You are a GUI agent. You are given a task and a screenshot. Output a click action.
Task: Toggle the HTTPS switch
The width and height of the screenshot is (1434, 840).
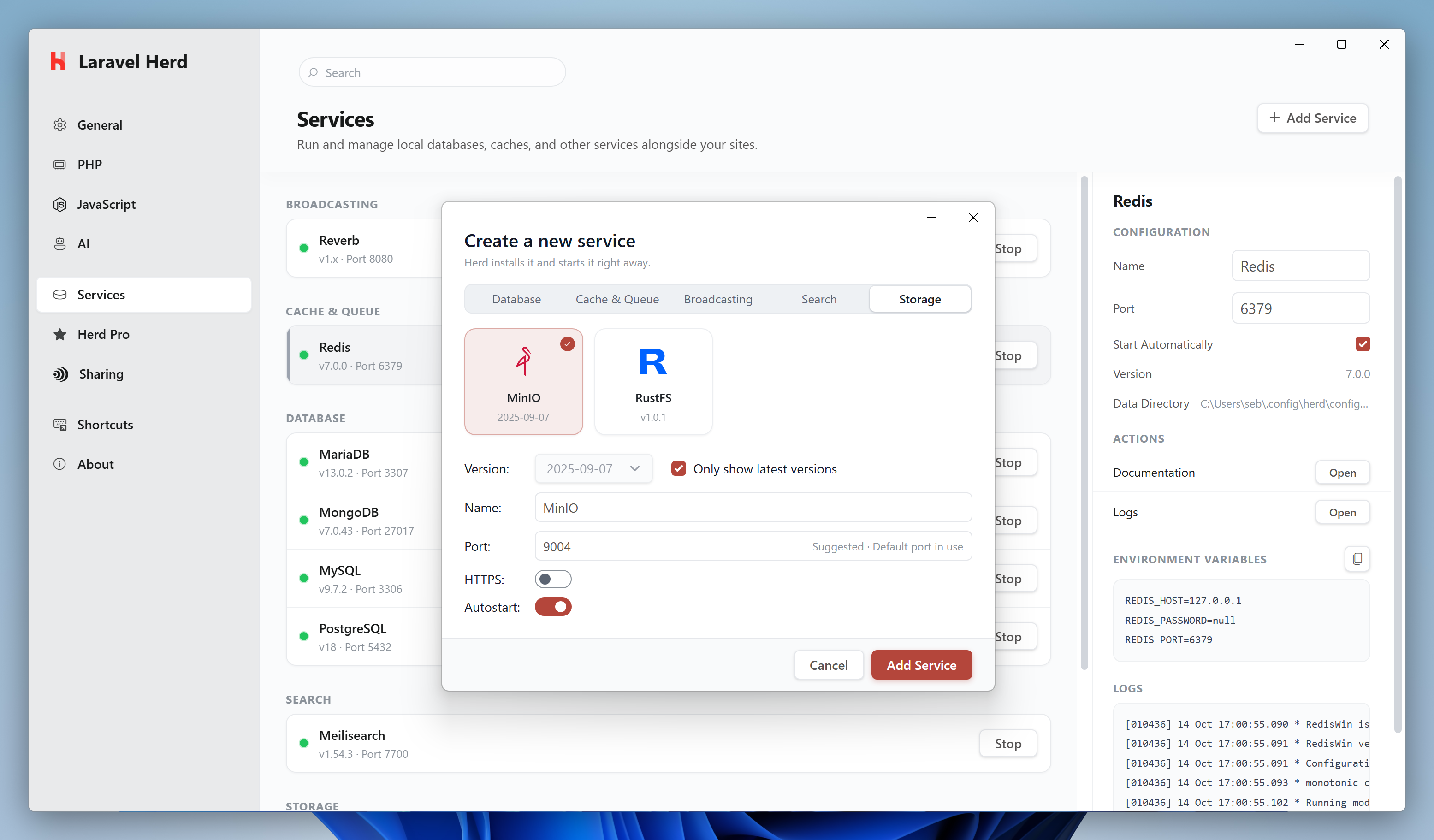(x=552, y=579)
